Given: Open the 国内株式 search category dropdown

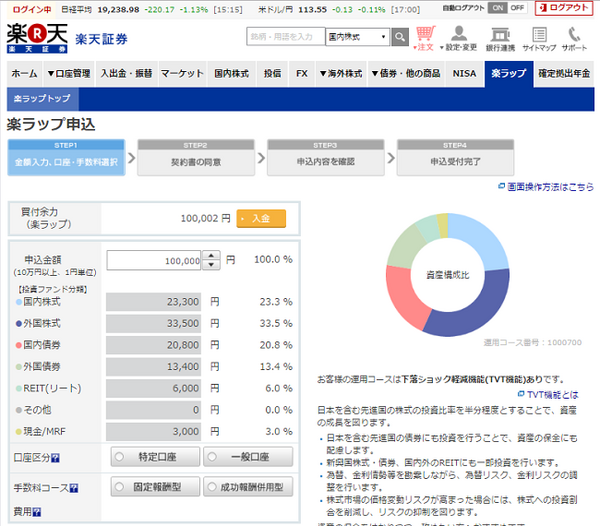Looking at the screenshot, I should (x=357, y=37).
